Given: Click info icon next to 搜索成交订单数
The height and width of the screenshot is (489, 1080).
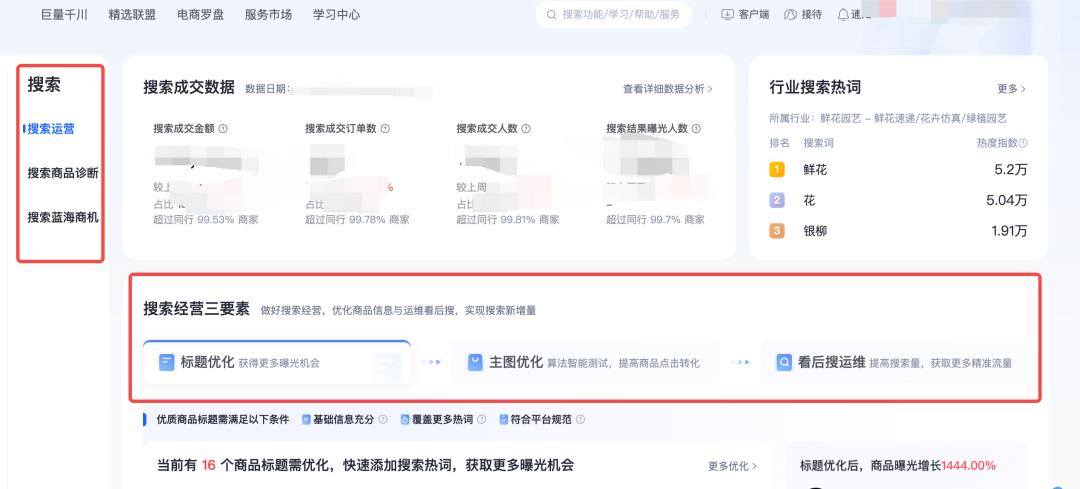Looking at the screenshot, I should pos(385,129).
